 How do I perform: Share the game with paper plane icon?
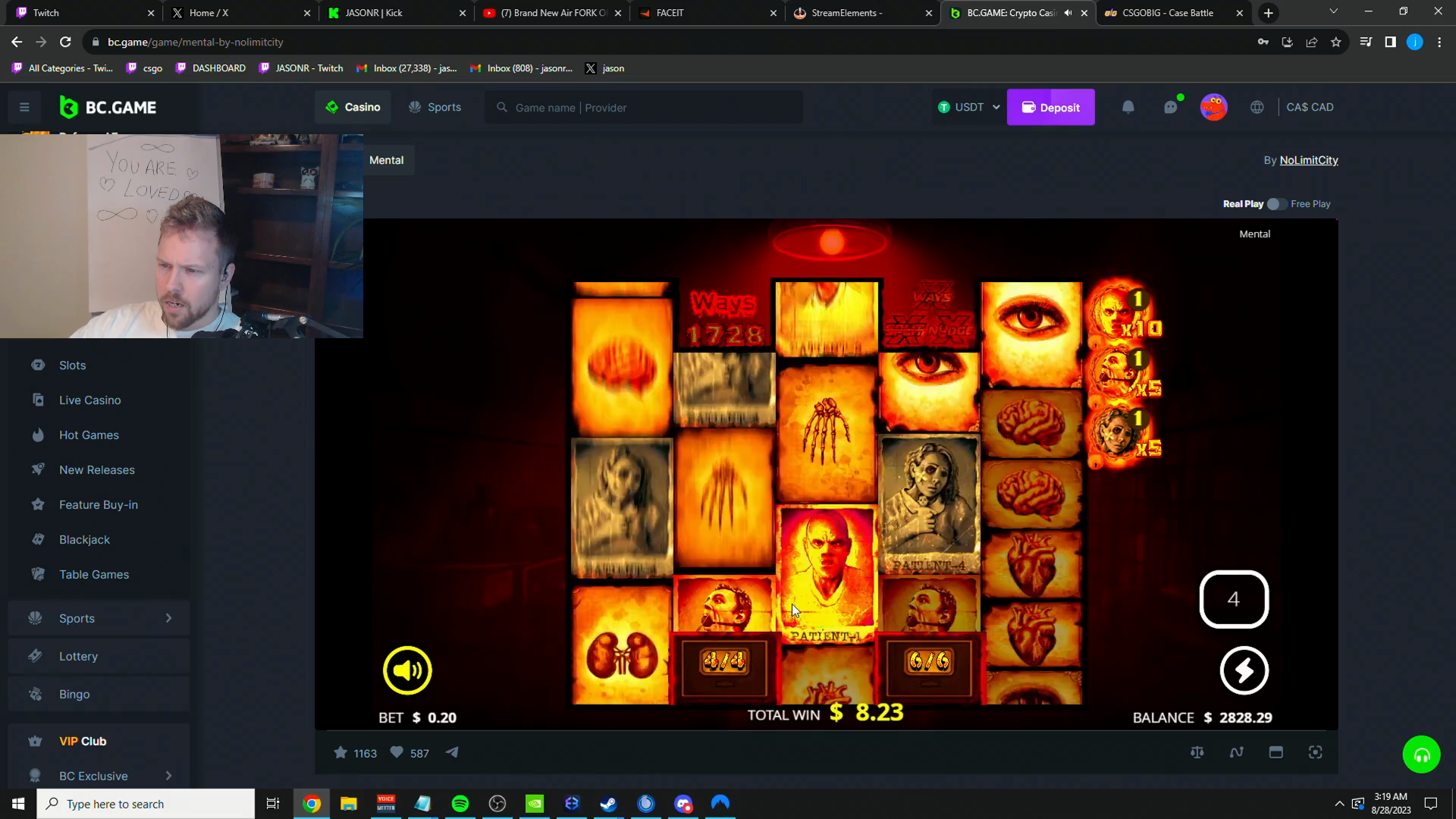pyautogui.click(x=452, y=752)
